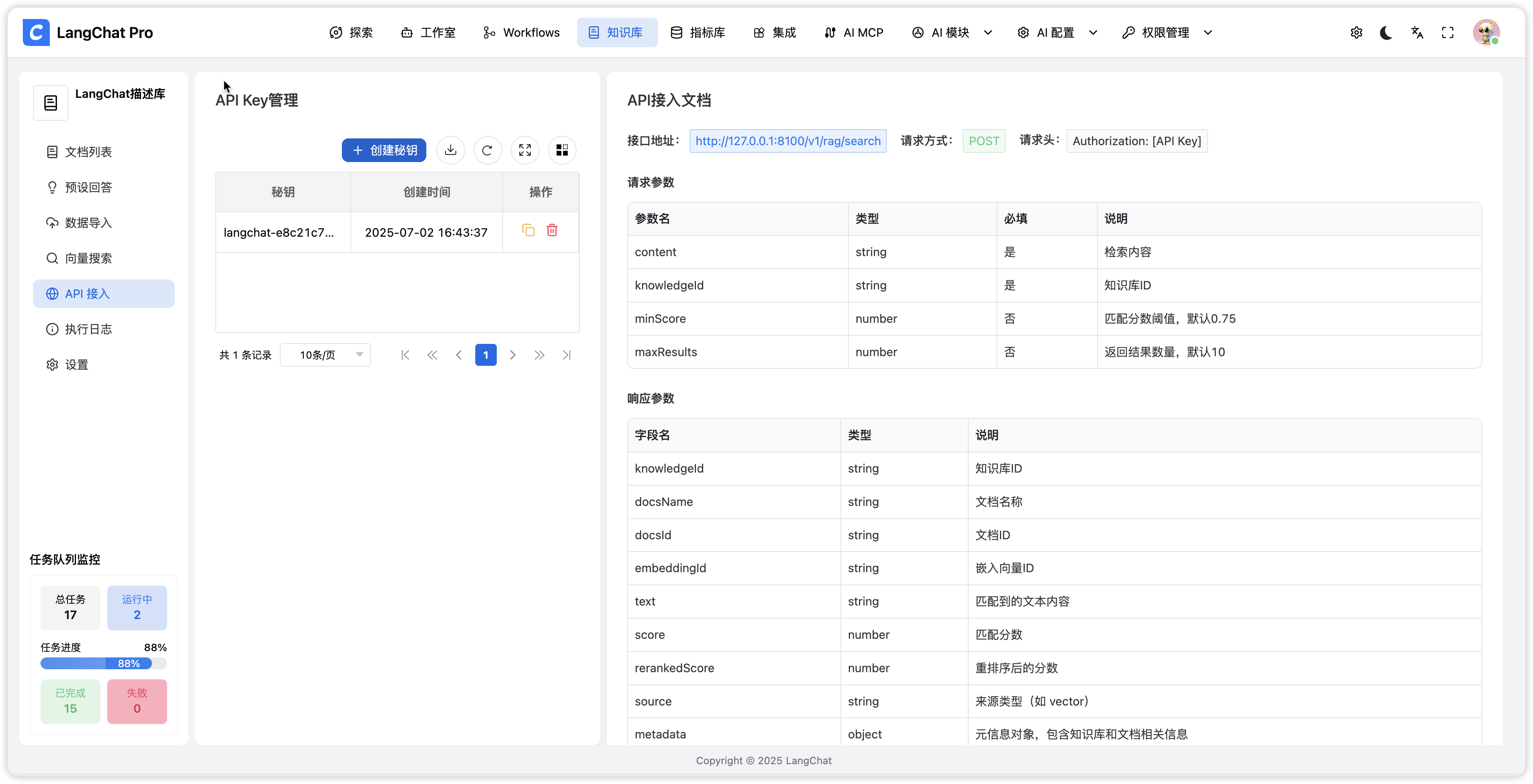Image resolution: width=1533 pixels, height=784 pixels.
Task: Expand the 权限管理 menu
Action: coord(1166,33)
